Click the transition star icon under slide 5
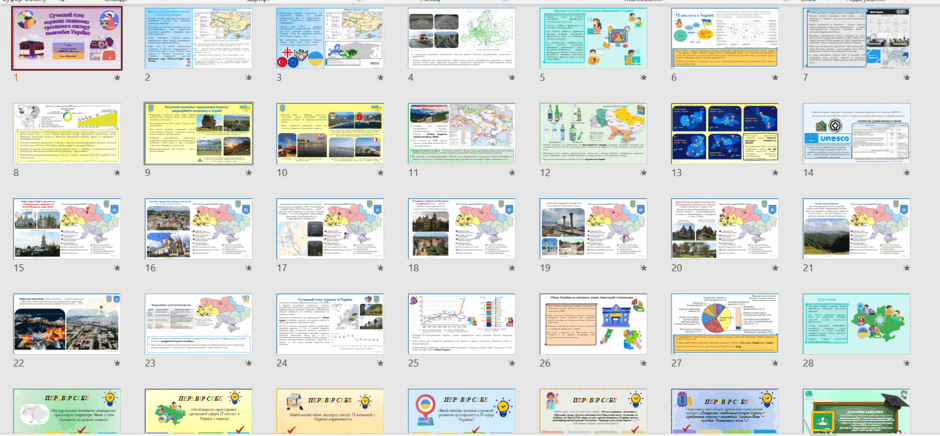The height and width of the screenshot is (436, 940). tap(643, 77)
